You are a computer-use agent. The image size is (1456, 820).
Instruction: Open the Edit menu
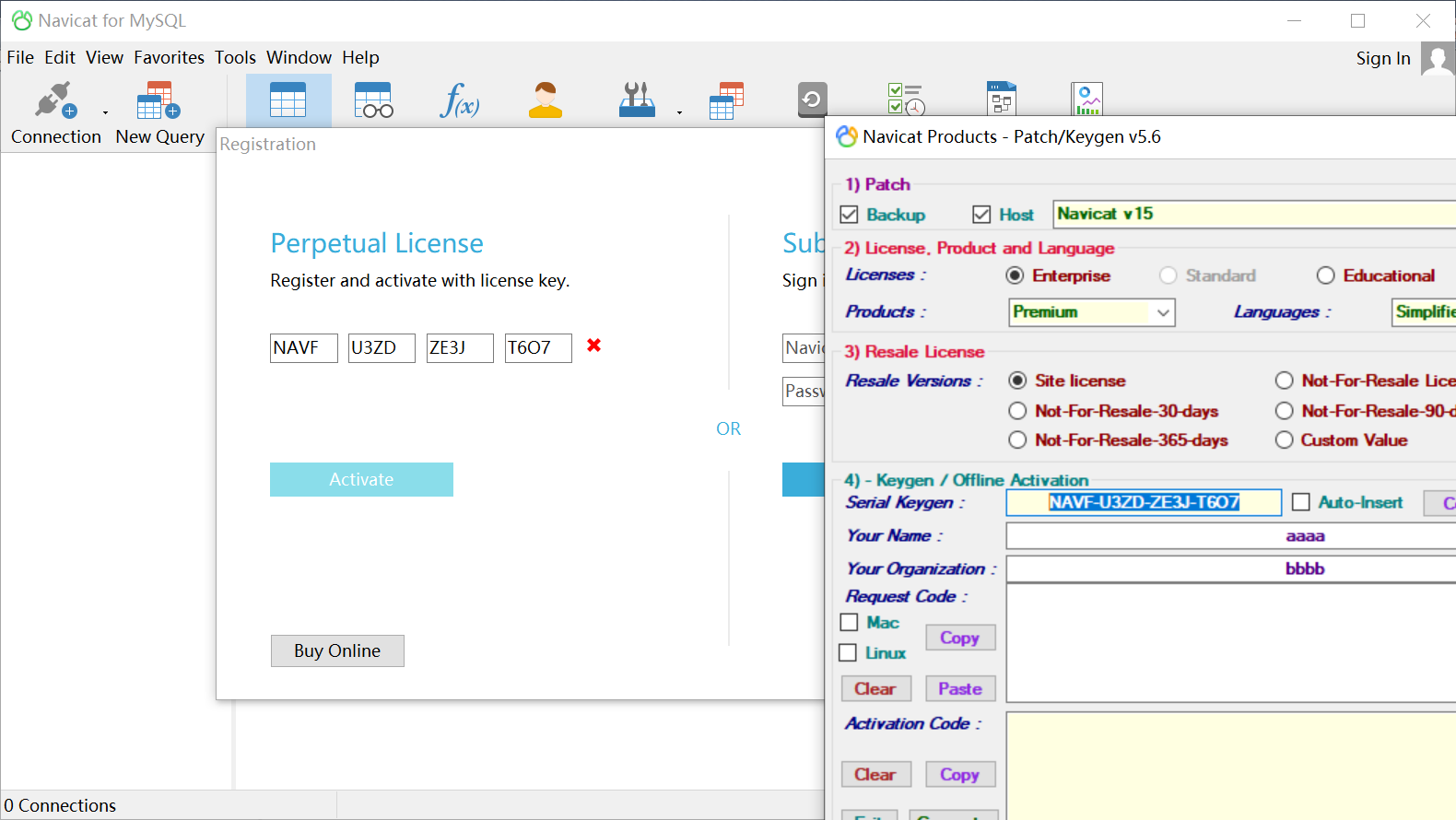(60, 57)
